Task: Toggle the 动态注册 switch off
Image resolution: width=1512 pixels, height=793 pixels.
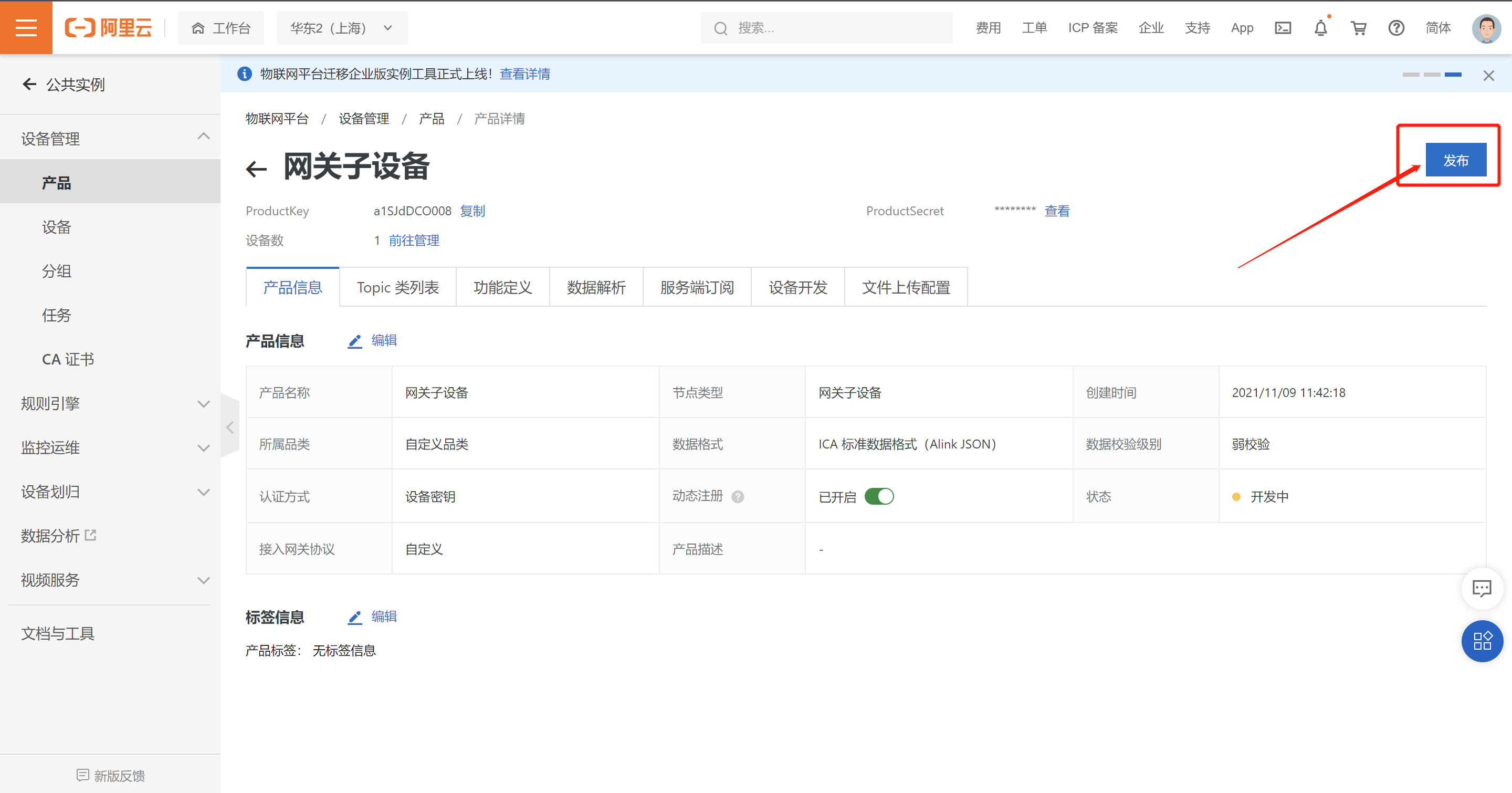Action: pyautogui.click(x=879, y=497)
